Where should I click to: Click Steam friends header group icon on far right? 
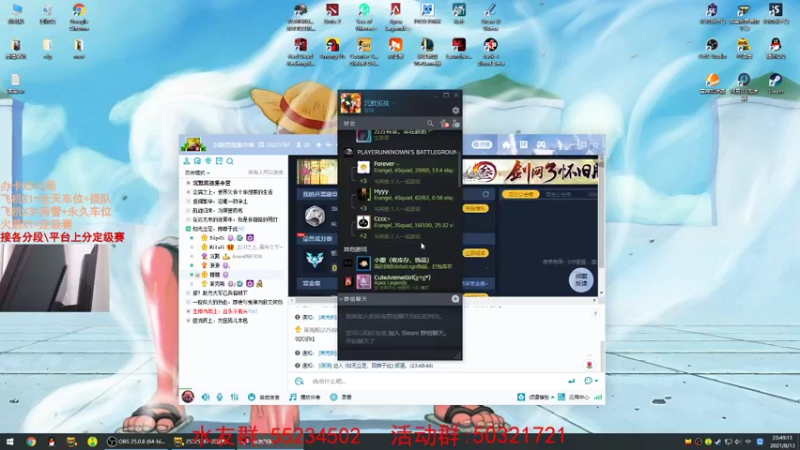tap(456, 123)
